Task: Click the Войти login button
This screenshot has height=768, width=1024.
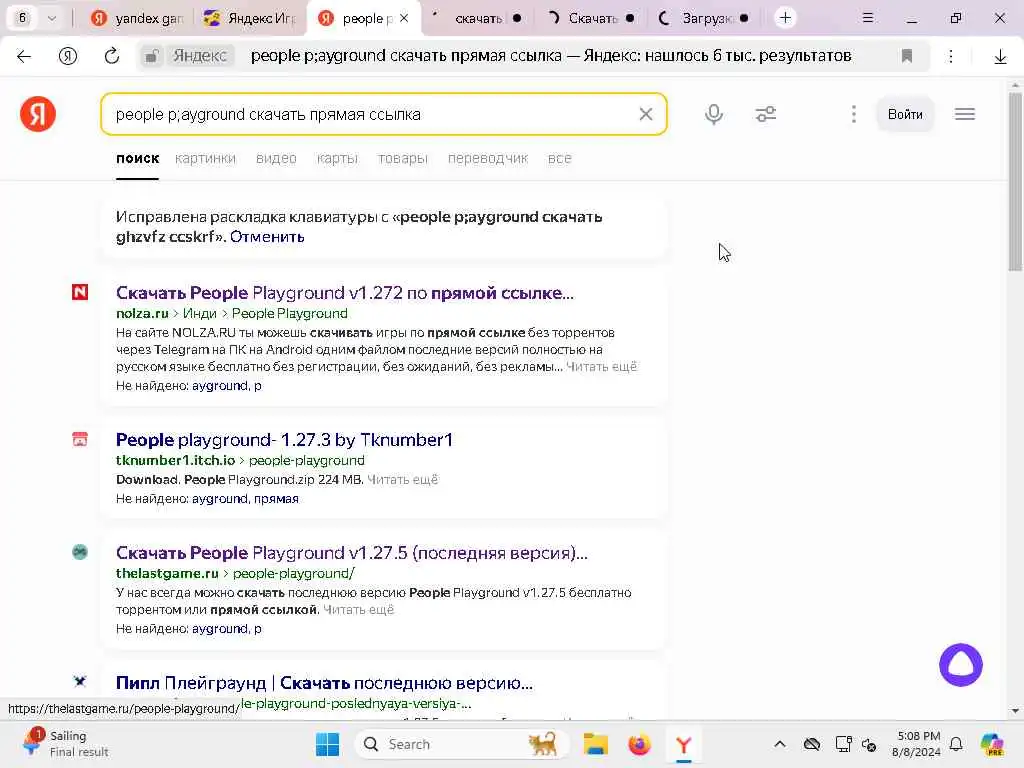Action: coord(904,114)
